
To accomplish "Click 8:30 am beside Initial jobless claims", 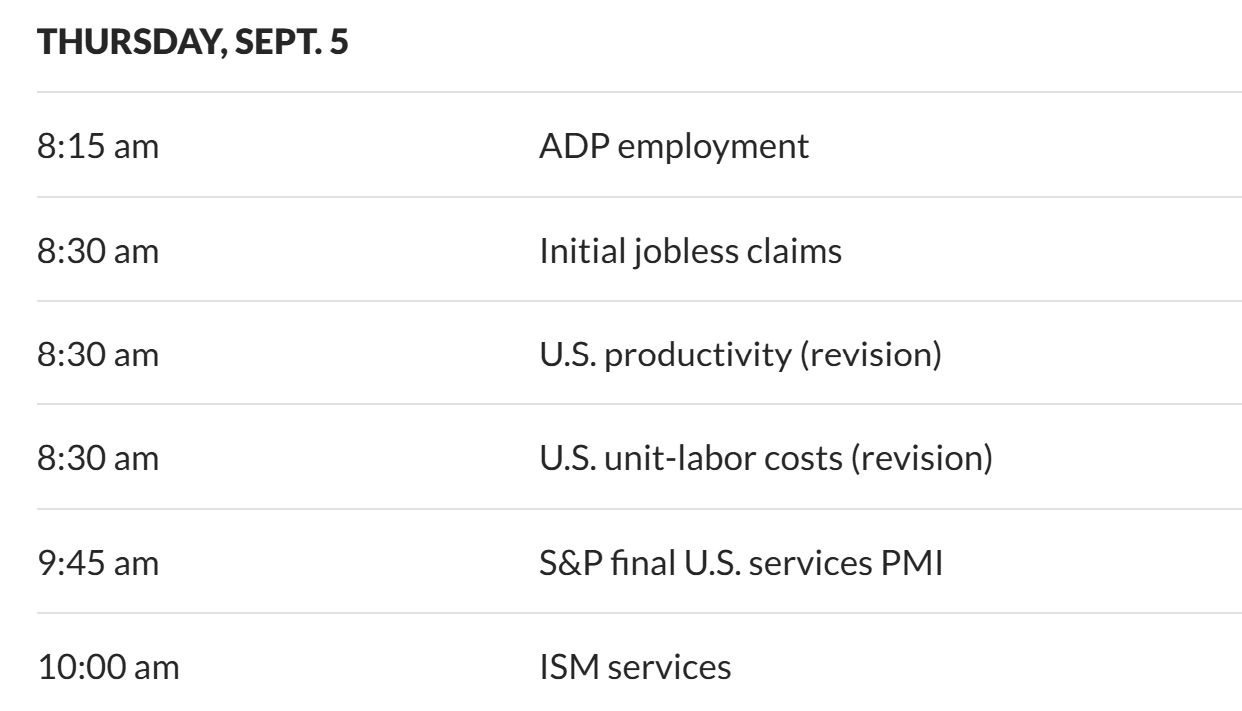I will coord(98,251).
